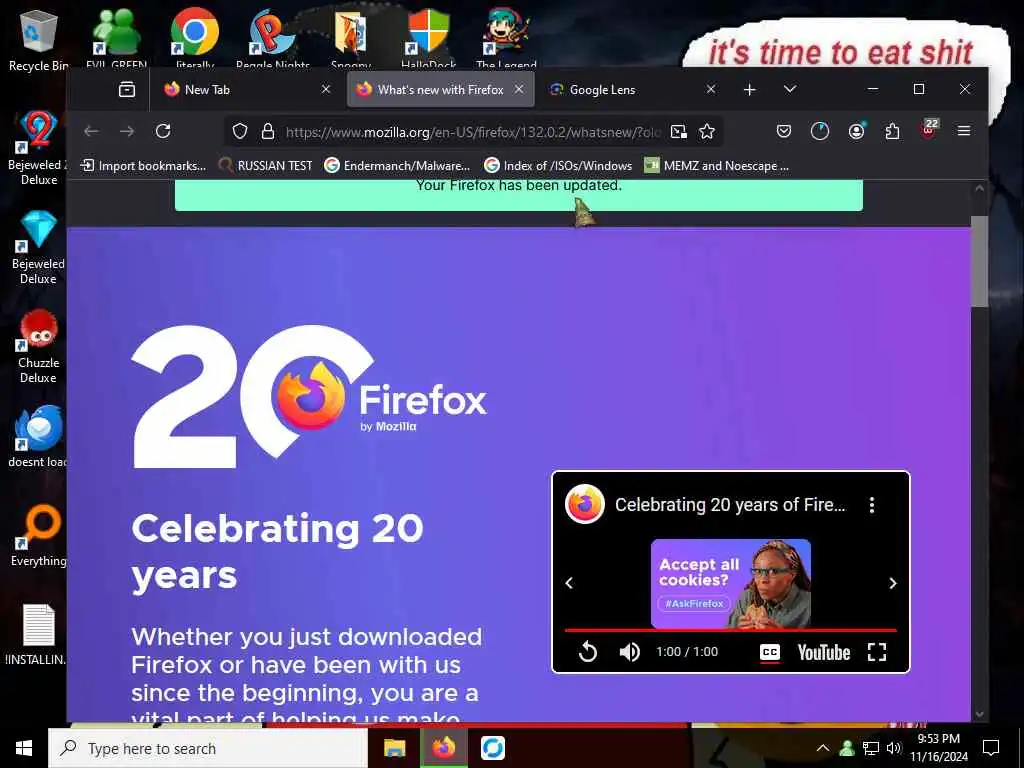This screenshot has width=1024, height=768.
Task: Go back one page in Firefox
Action: point(91,131)
